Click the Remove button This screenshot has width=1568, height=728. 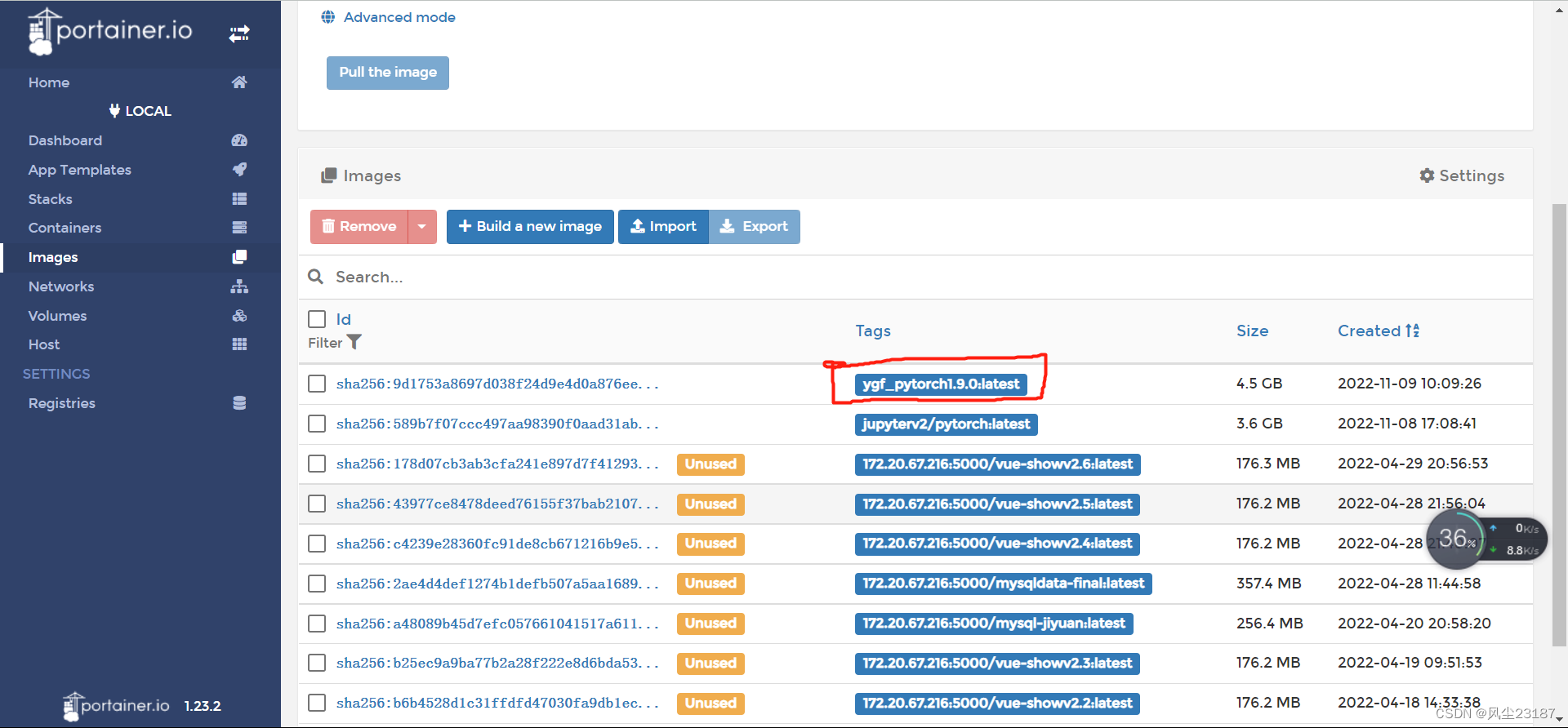pos(359,227)
